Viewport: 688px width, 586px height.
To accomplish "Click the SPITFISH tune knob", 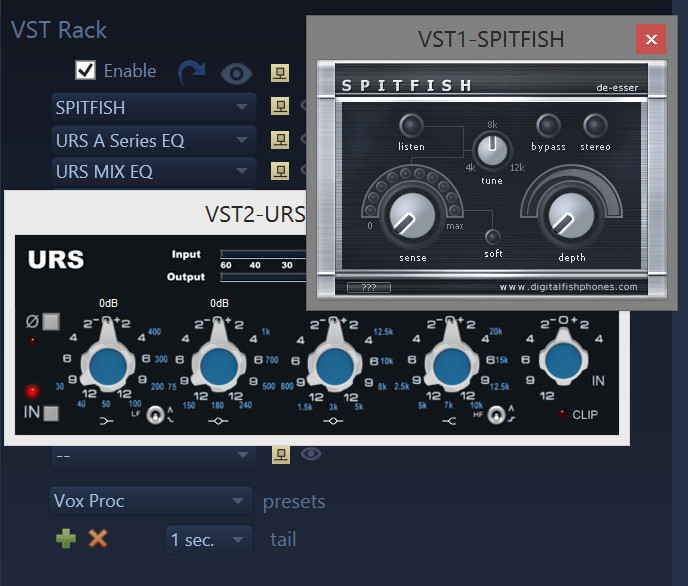I will coord(492,150).
